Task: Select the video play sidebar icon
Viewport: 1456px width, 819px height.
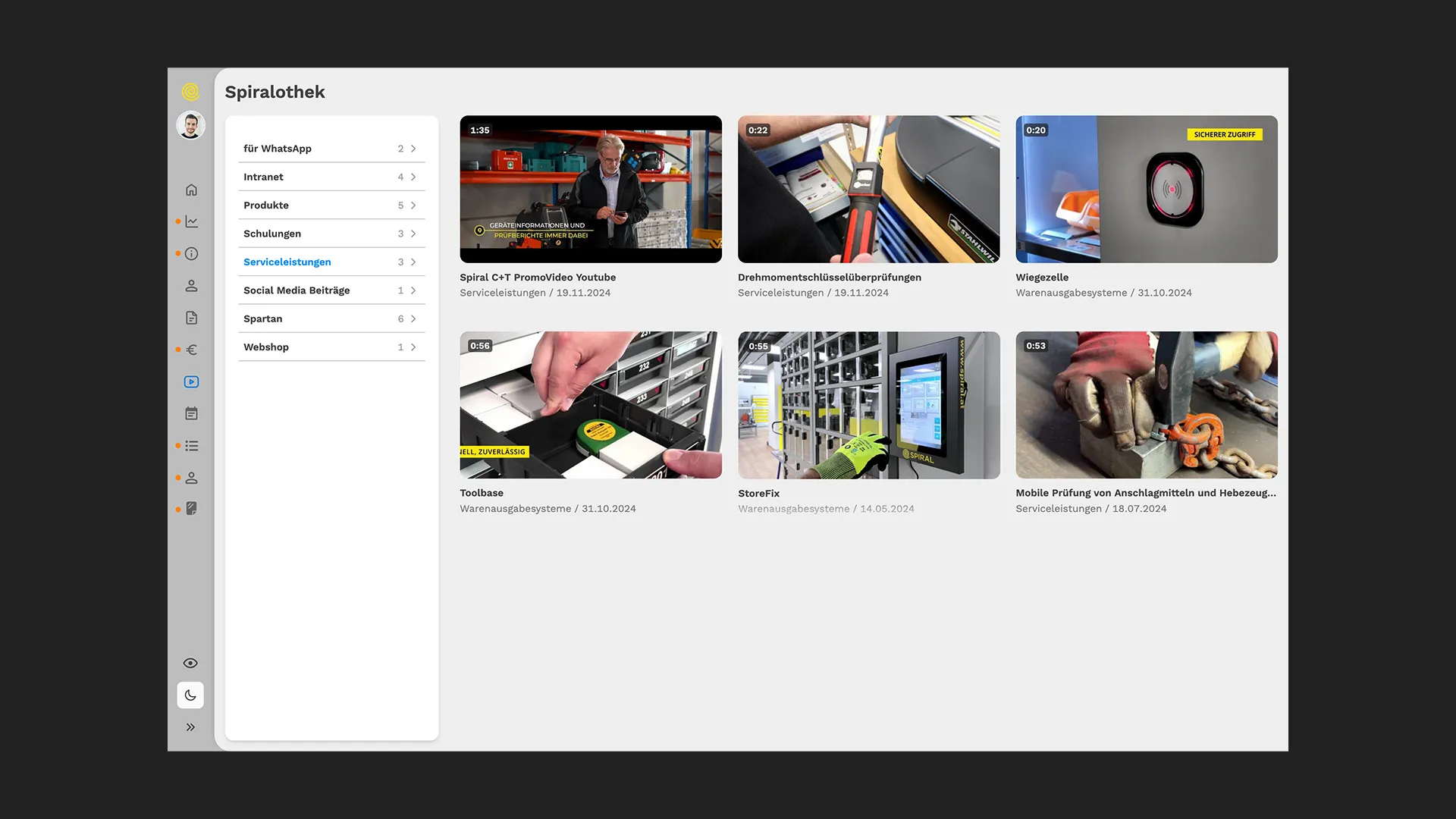Action: coord(191,381)
